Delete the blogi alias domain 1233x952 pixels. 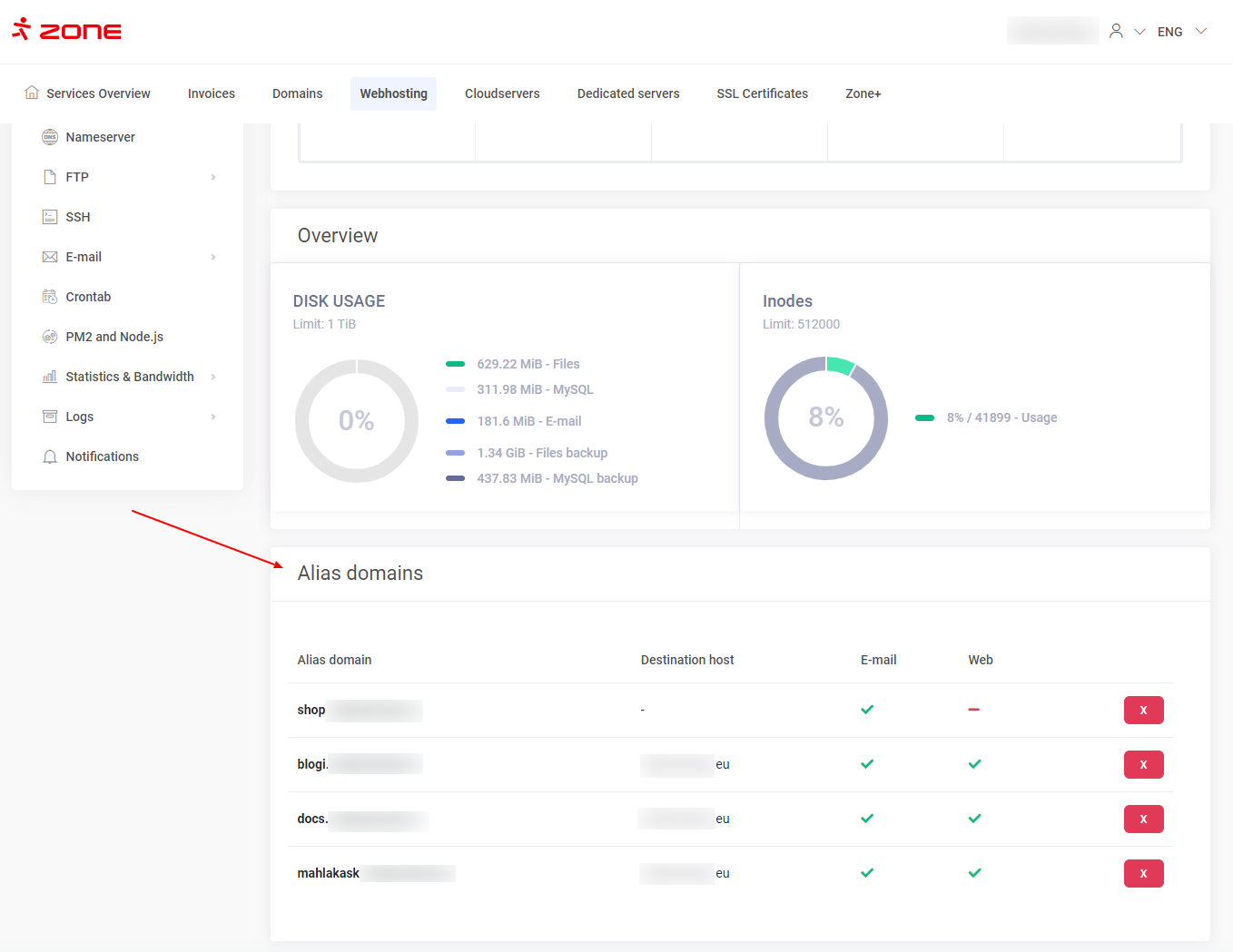(1143, 764)
